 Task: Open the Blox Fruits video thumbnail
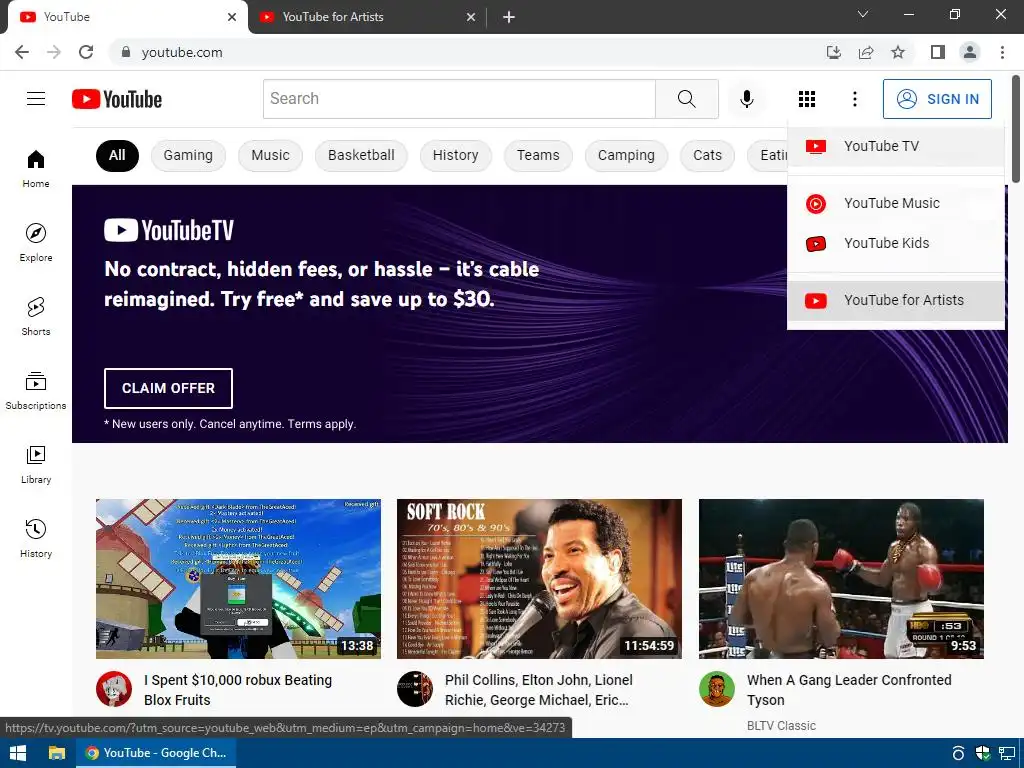238,579
